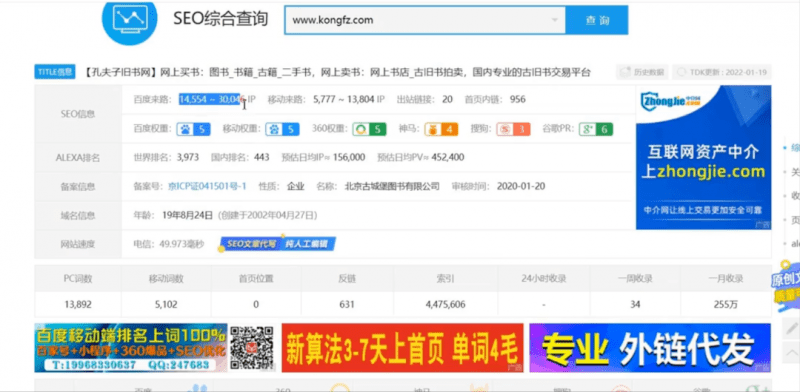Click the ALEXA排名 row label
Image resolution: width=800 pixels, height=392 pixels.
(x=78, y=158)
